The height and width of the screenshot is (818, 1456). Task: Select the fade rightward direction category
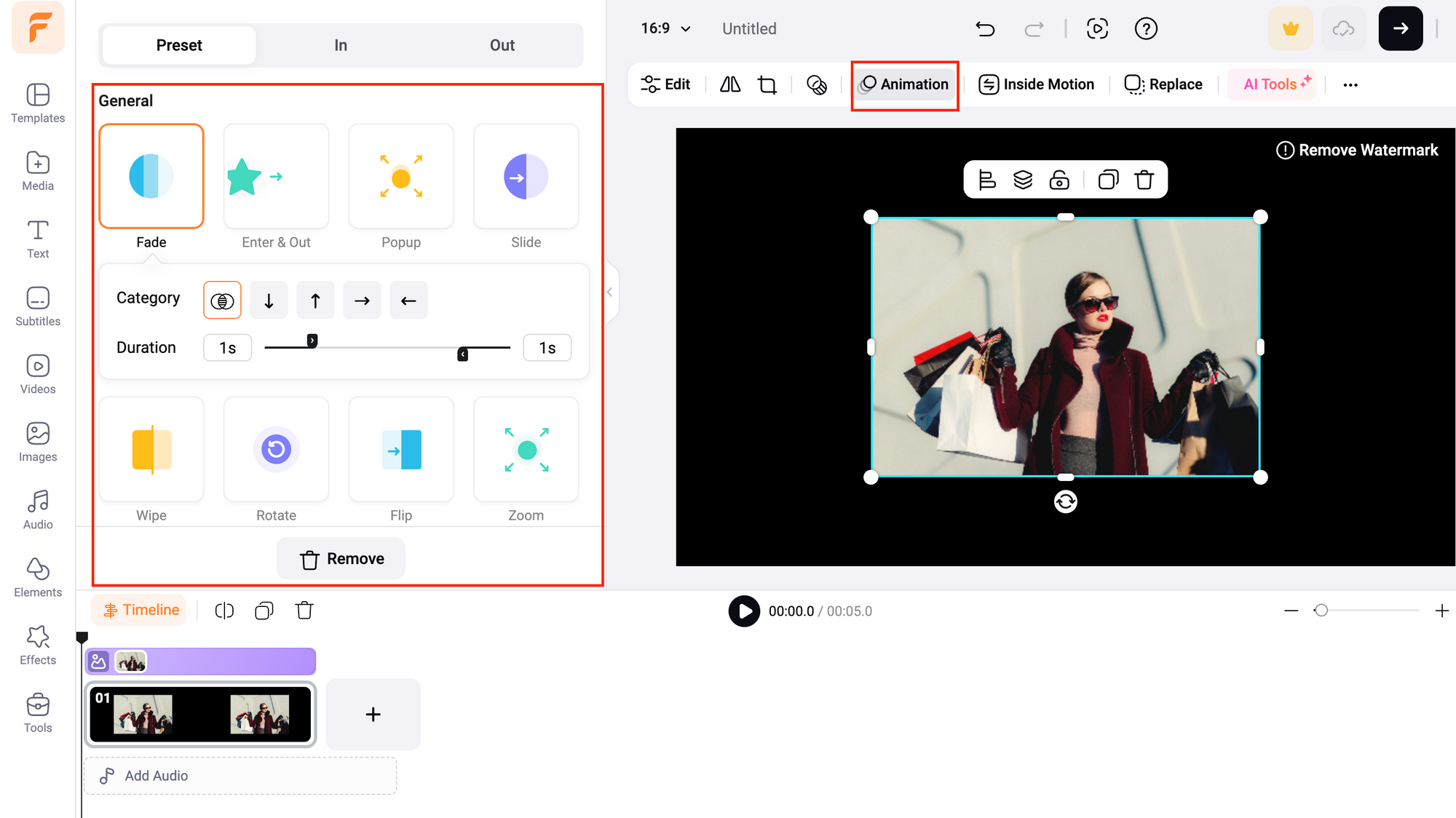tap(362, 301)
